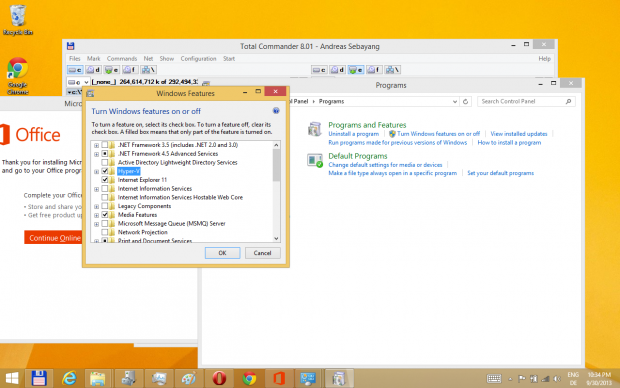Open right-panel network drive in Total Commander
This screenshot has height=388, width=620.
click(x=393, y=70)
